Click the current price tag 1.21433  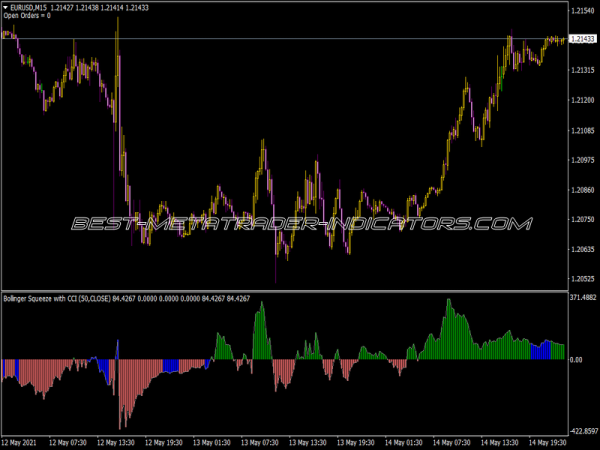tap(582, 39)
